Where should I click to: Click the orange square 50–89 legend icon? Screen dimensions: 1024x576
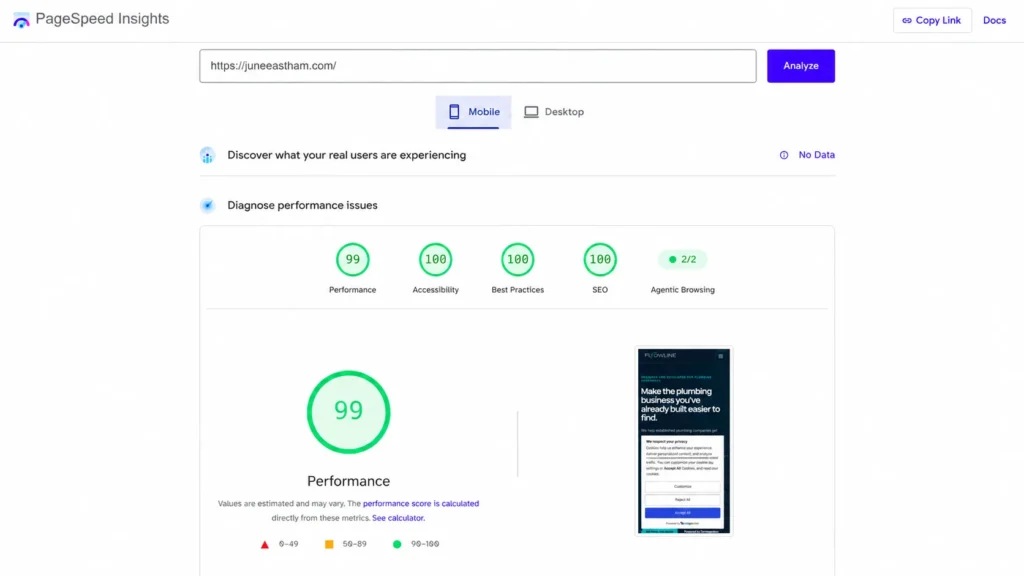pos(329,544)
